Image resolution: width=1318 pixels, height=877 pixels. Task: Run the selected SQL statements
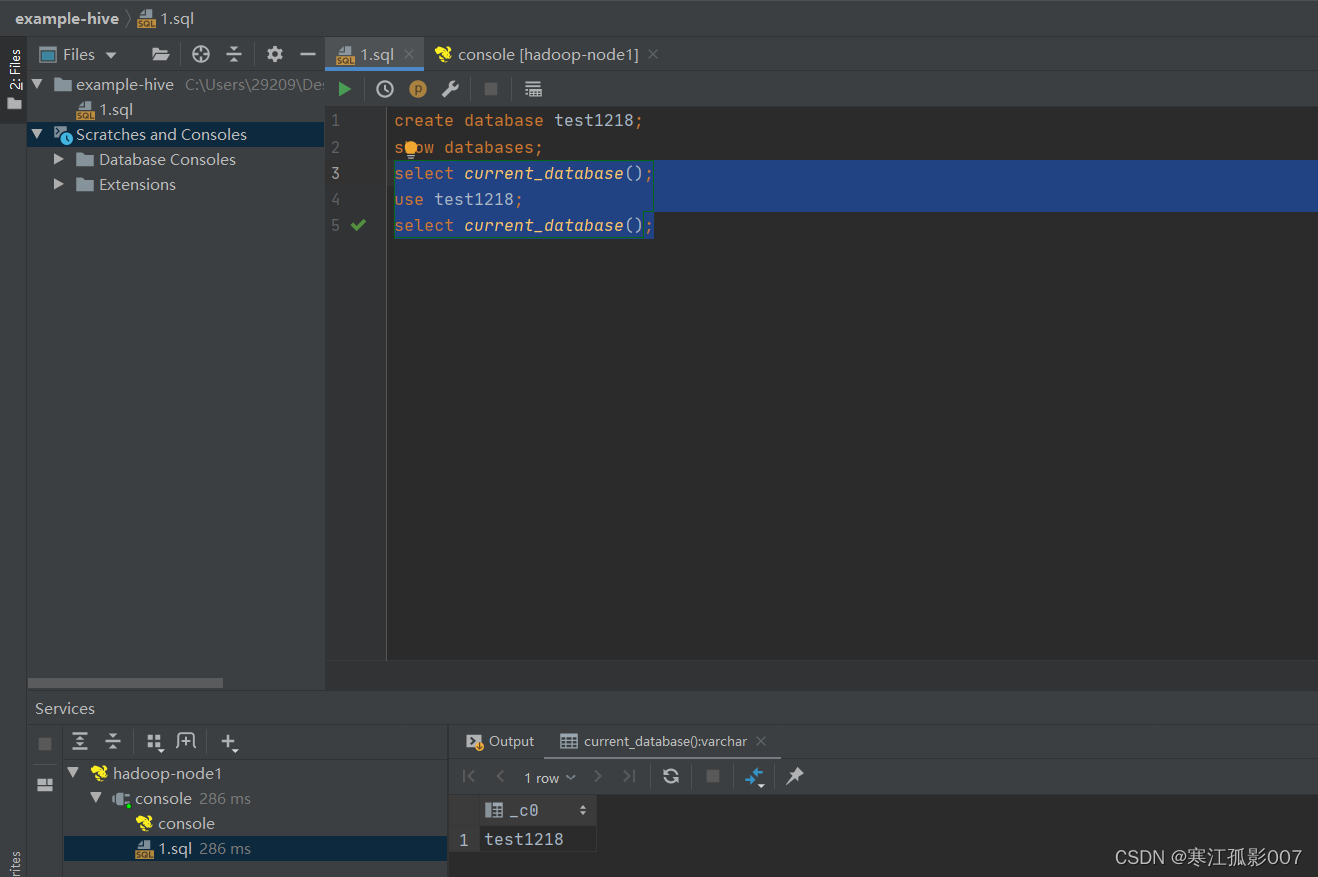click(x=345, y=89)
